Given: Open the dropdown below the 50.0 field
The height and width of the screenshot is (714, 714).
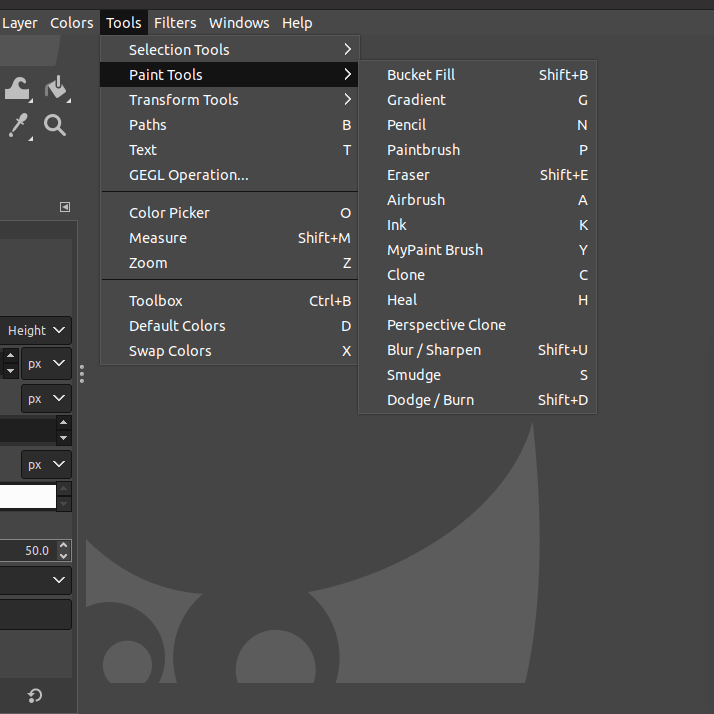Looking at the screenshot, I should tap(36, 580).
